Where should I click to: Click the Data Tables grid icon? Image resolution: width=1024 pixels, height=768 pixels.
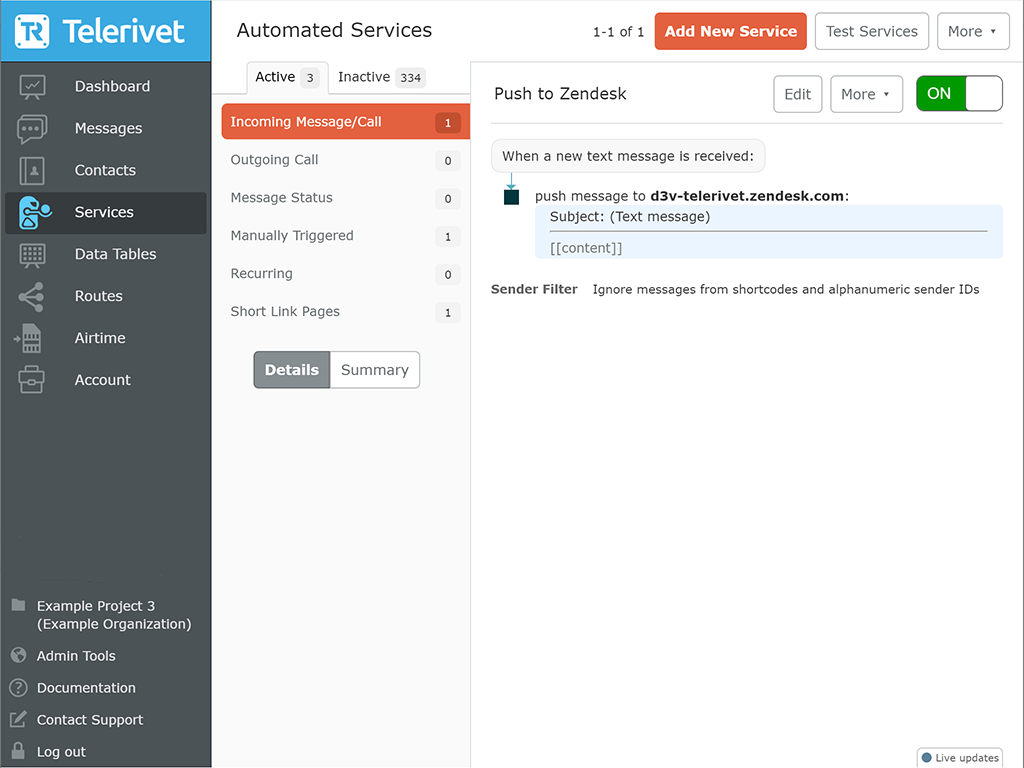[x=32, y=255]
